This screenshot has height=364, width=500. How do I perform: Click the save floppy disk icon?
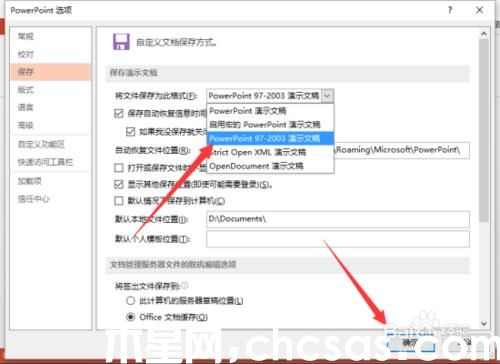[121, 42]
